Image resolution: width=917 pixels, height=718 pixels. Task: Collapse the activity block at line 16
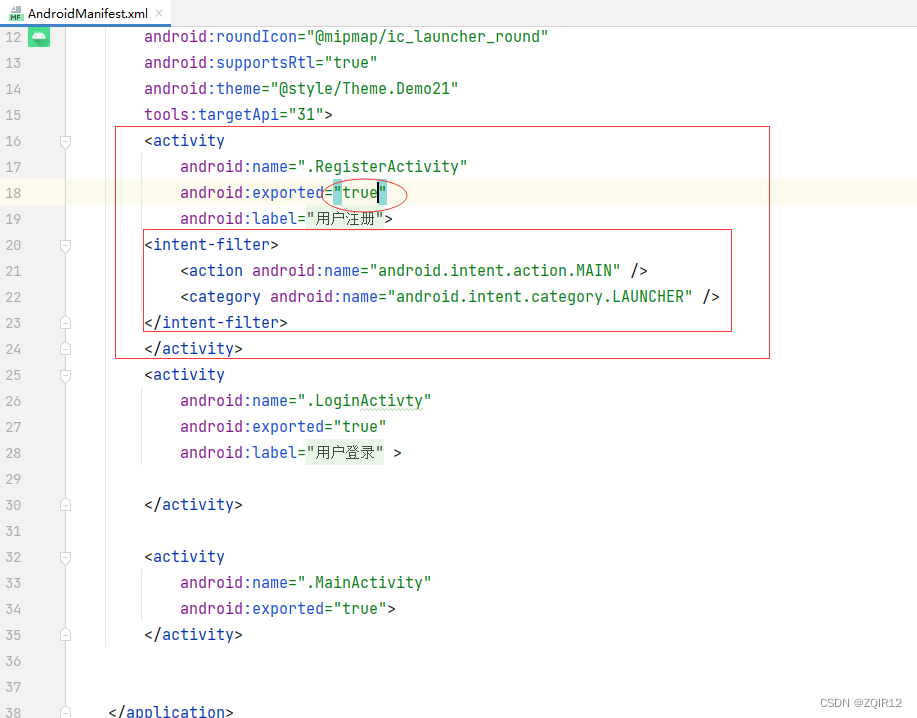pyautogui.click(x=66, y=141)
